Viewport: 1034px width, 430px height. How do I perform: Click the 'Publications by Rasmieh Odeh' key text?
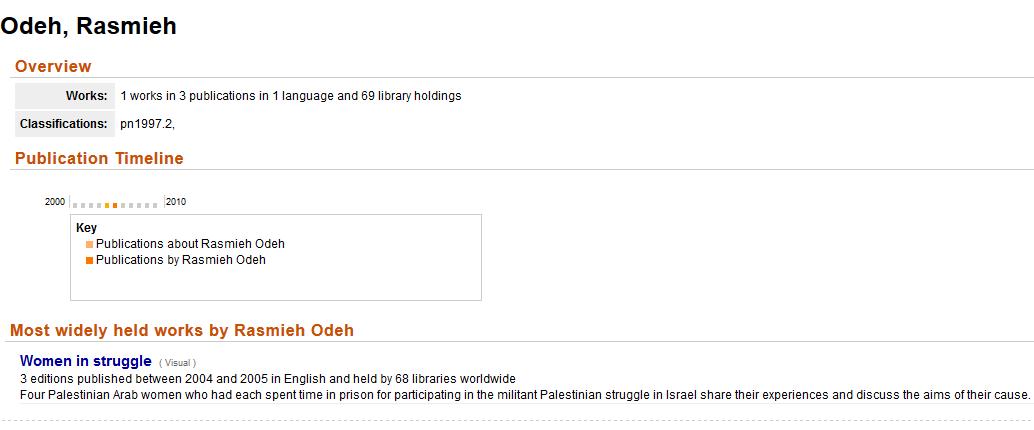click(181, 260)
